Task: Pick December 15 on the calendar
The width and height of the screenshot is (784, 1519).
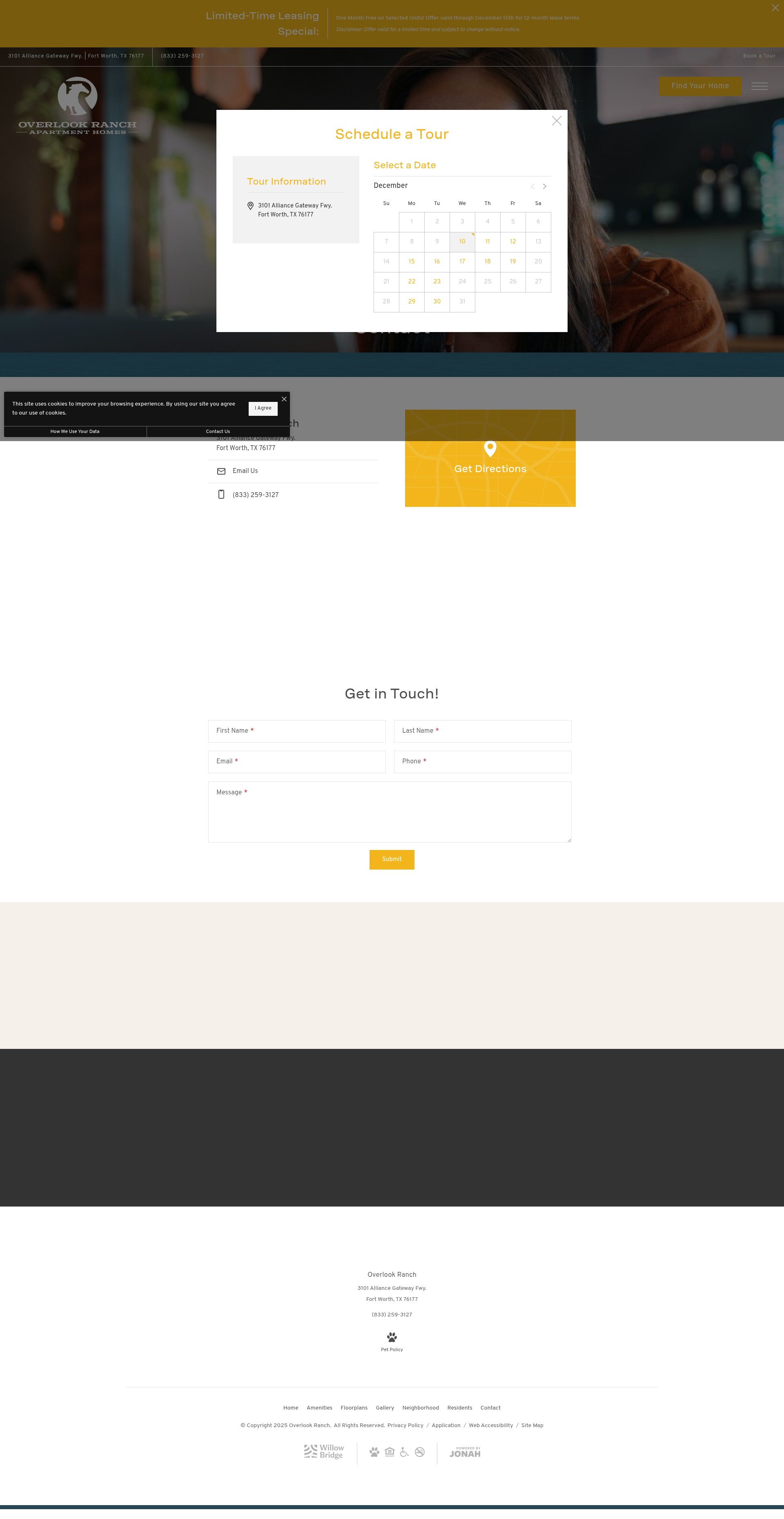Action: pyautogui.click(x=412, y=262)
